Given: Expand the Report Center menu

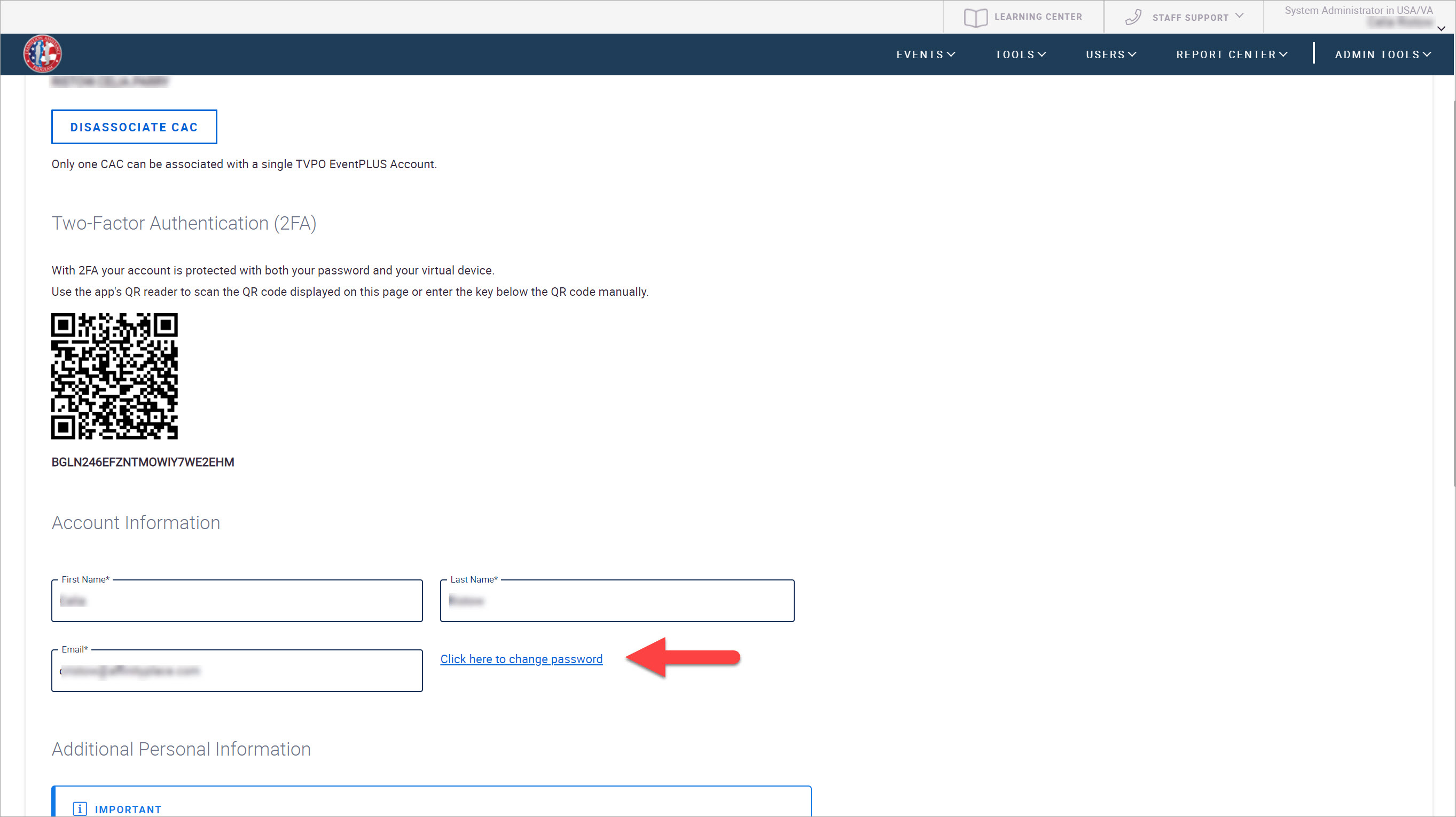Looking at the screenshot, I should (1232, 55).
